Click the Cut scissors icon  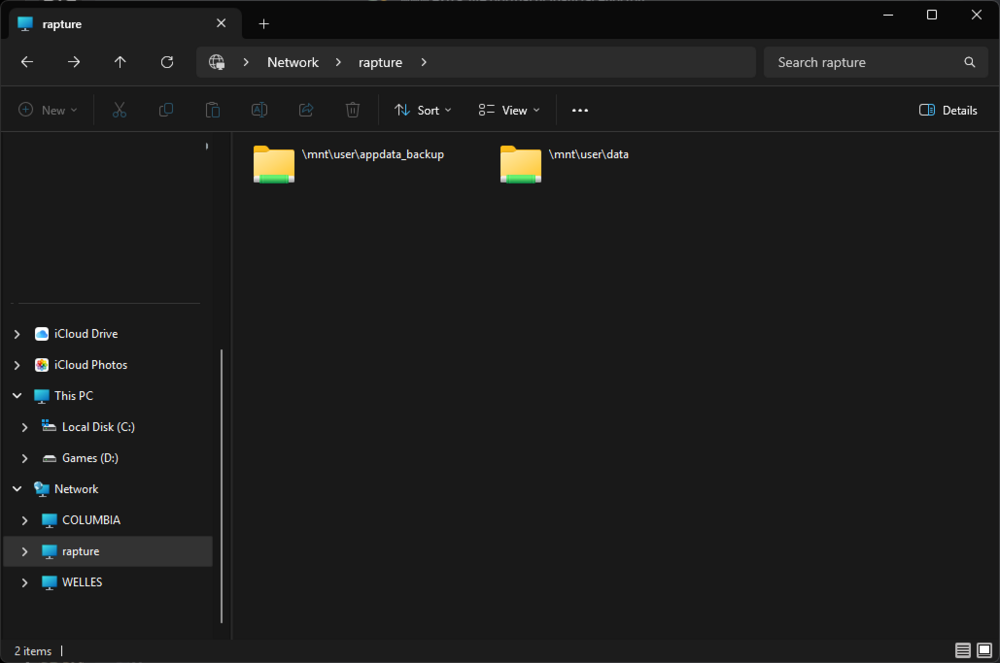coord(119,110)
